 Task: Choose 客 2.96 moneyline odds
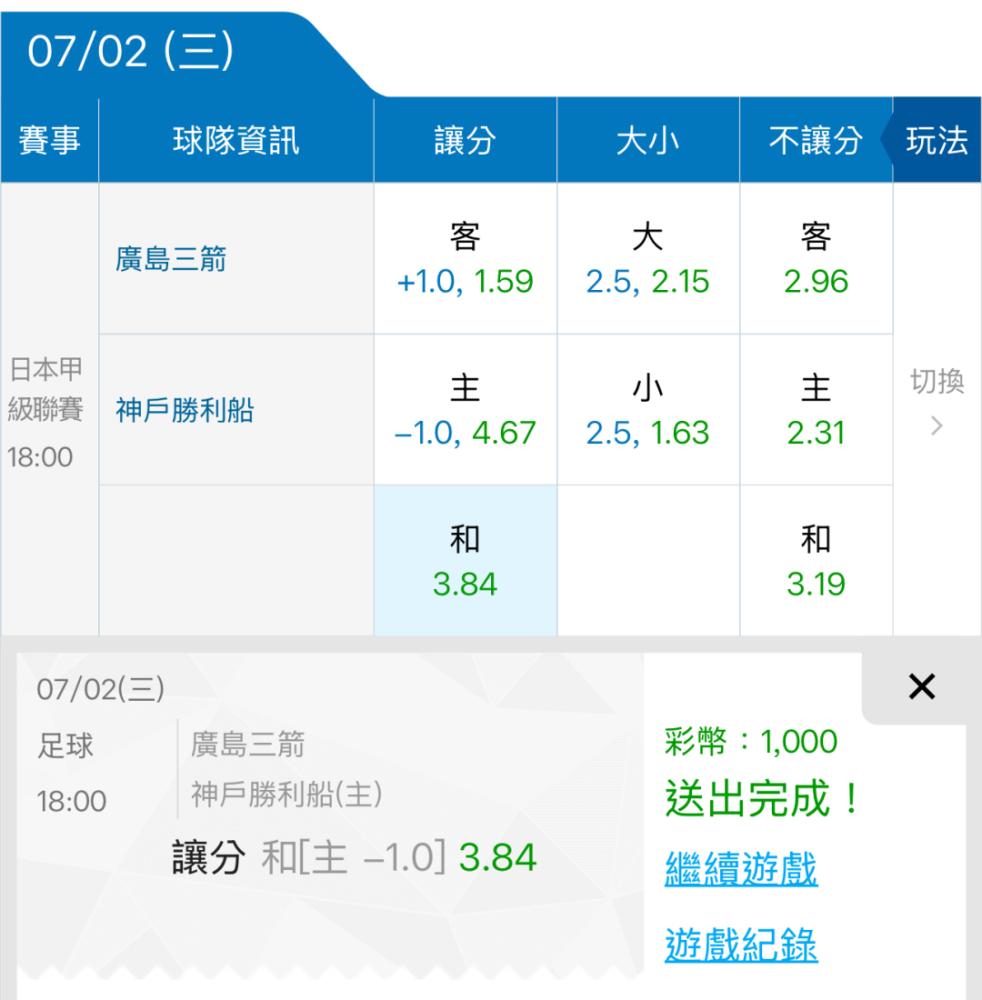(816, 258)
